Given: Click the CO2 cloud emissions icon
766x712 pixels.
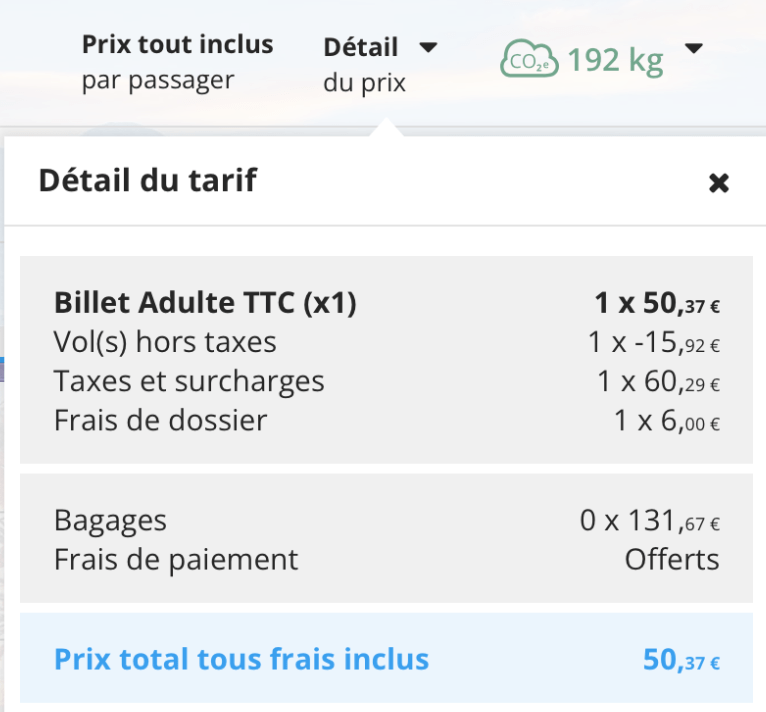Looking at the screenshot, I should [529, 61].
